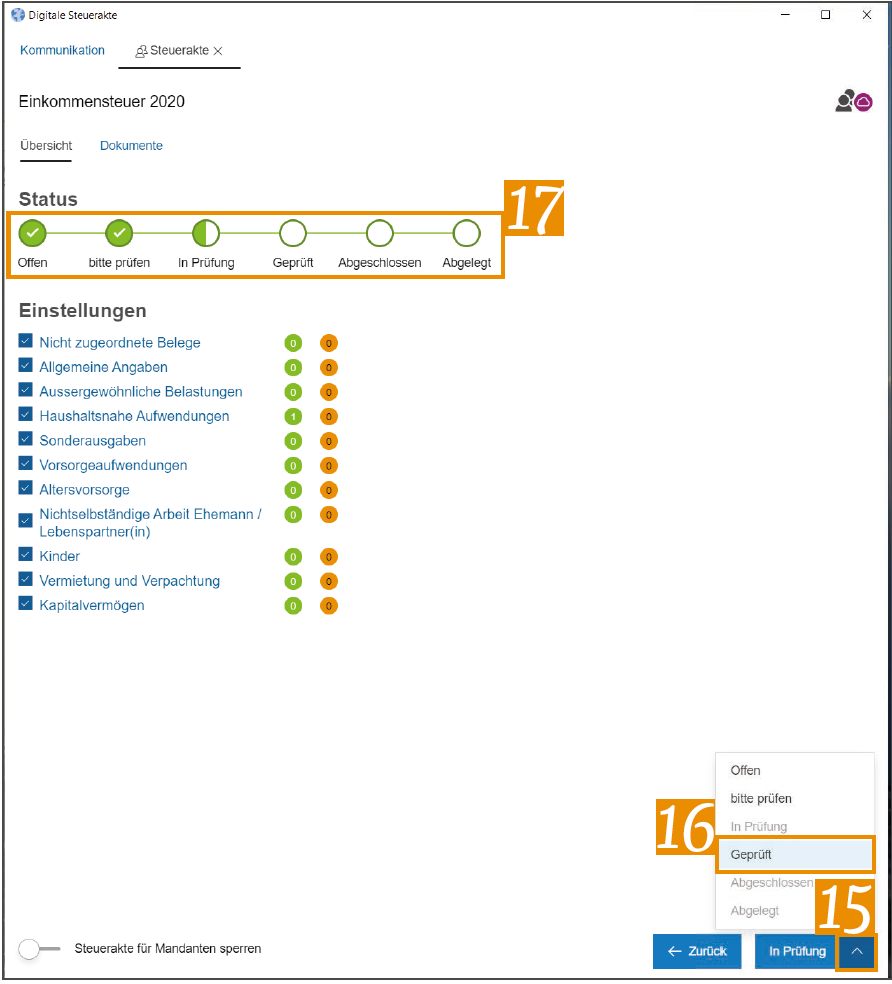Image resolution: width=892 pixels, height=984 pixels.
Task: Switch to the Kommunikation tab
Action: point(62,50)
